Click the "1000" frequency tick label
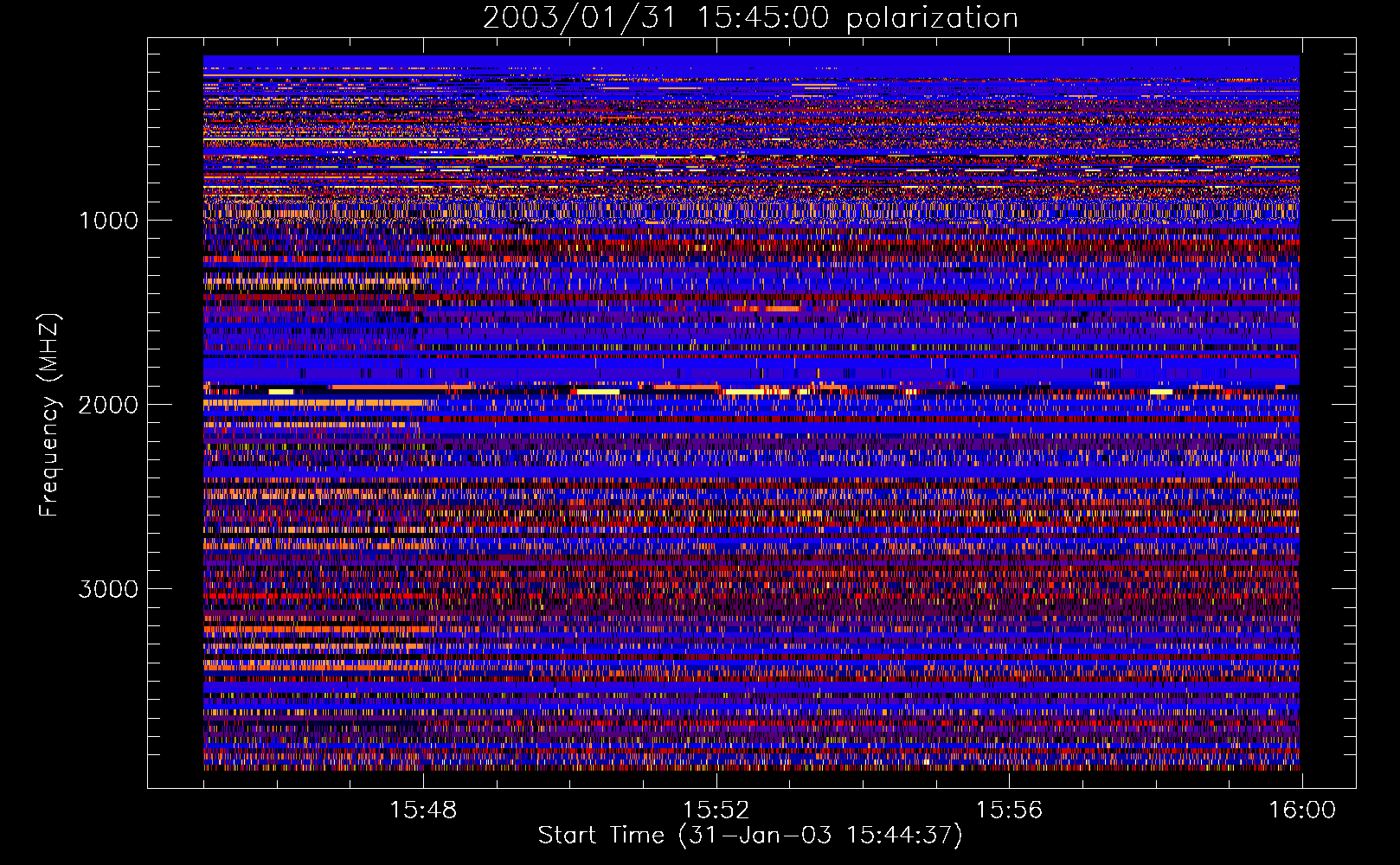Screen dimensions: 1400x865 108,221
